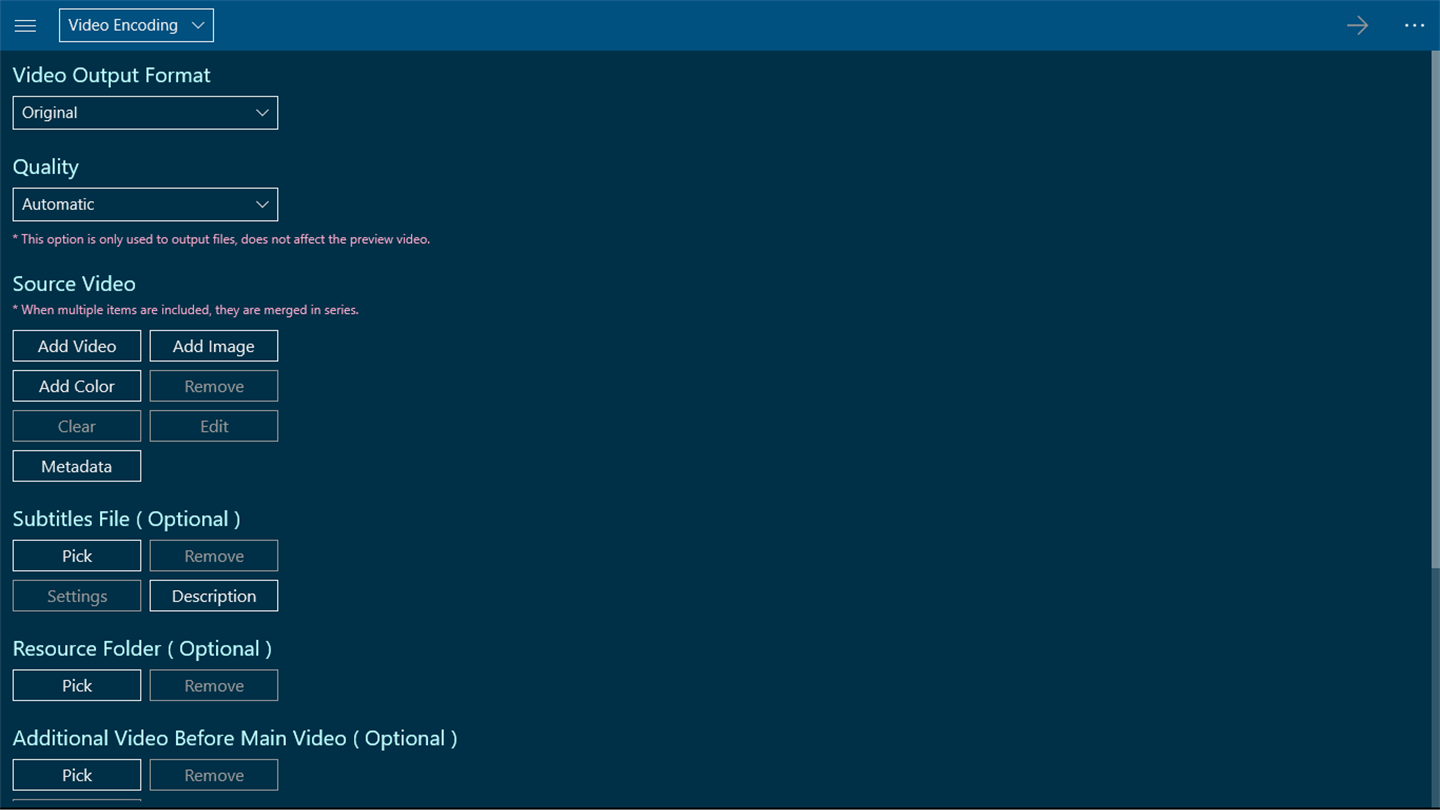Screen dimensions: 1440x810
Task: Click the Edit button for source video
Action: (x=214, y=426)
